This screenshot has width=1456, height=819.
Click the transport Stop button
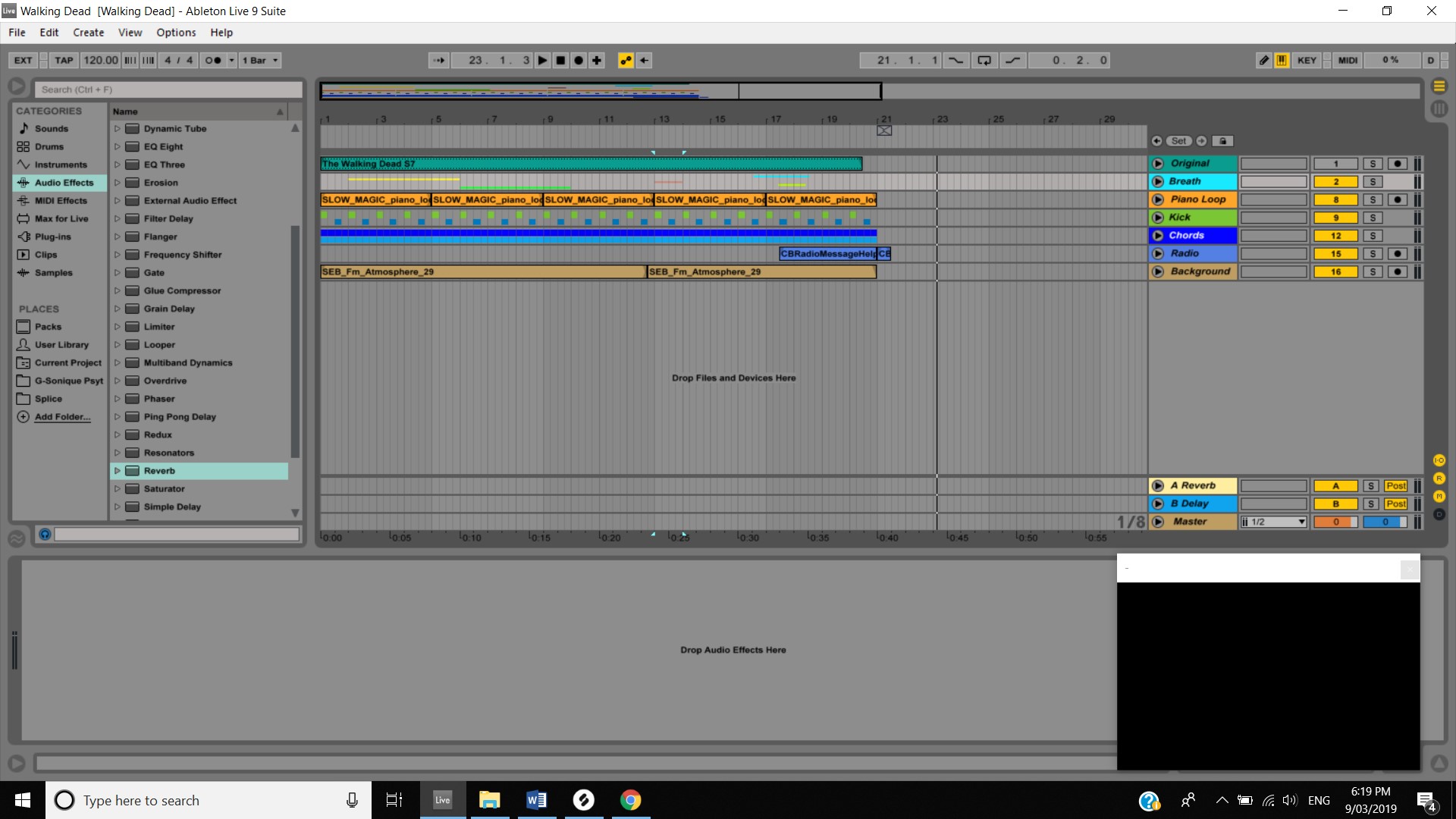click(x=560, y=61)
